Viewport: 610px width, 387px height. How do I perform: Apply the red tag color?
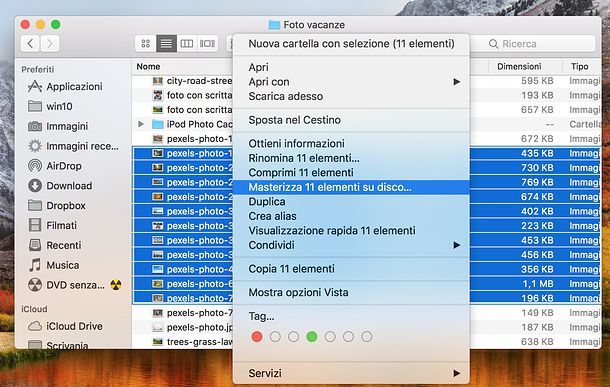pos(257,336)
